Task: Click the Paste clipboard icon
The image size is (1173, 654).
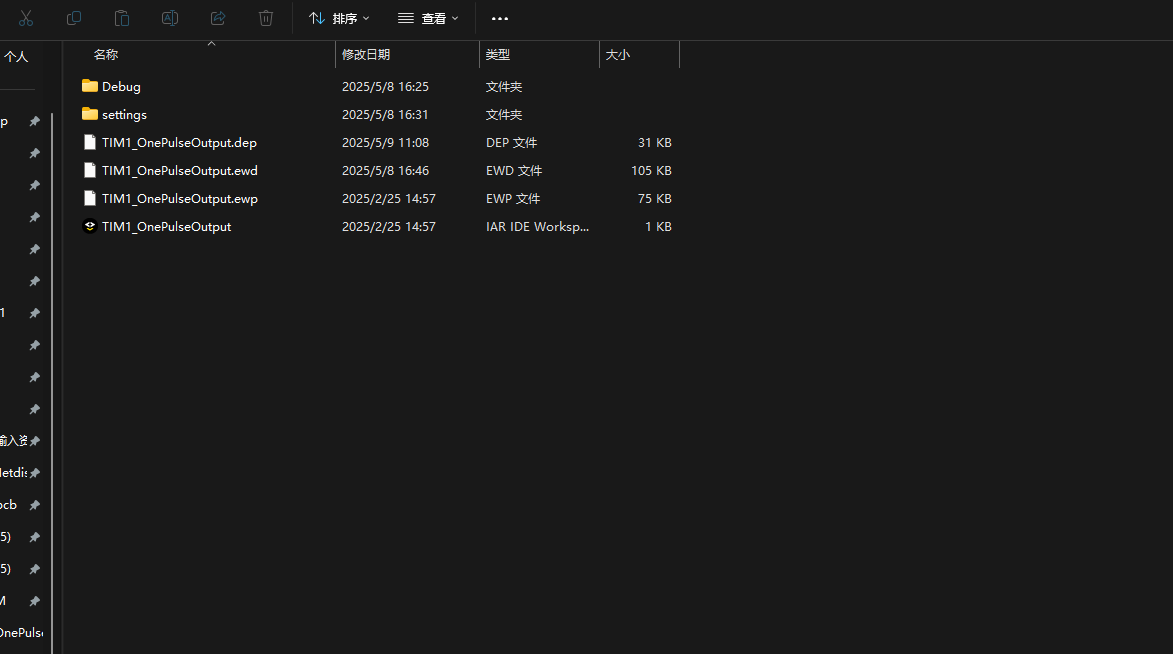Action: coord(122,18)
